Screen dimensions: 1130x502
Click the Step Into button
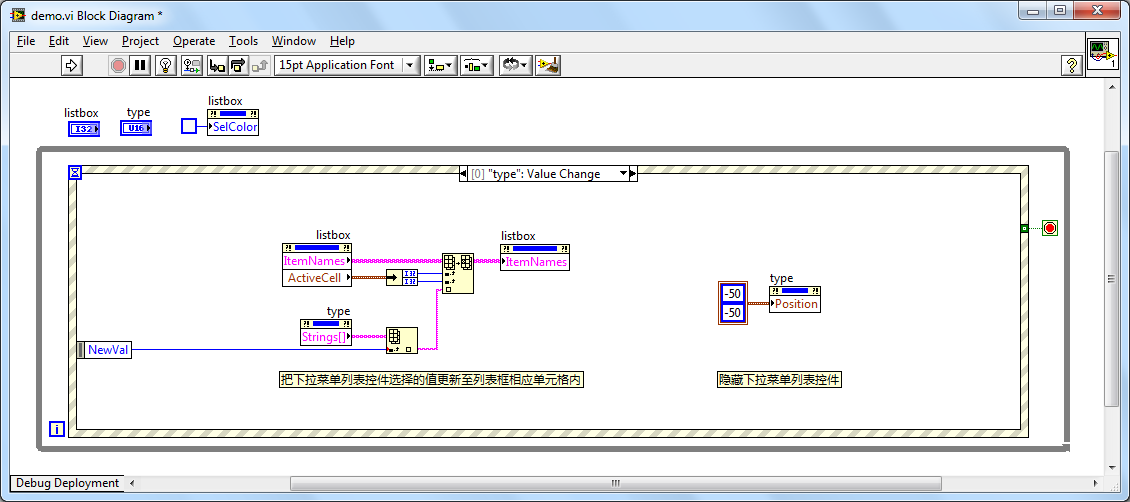[217, 65]
